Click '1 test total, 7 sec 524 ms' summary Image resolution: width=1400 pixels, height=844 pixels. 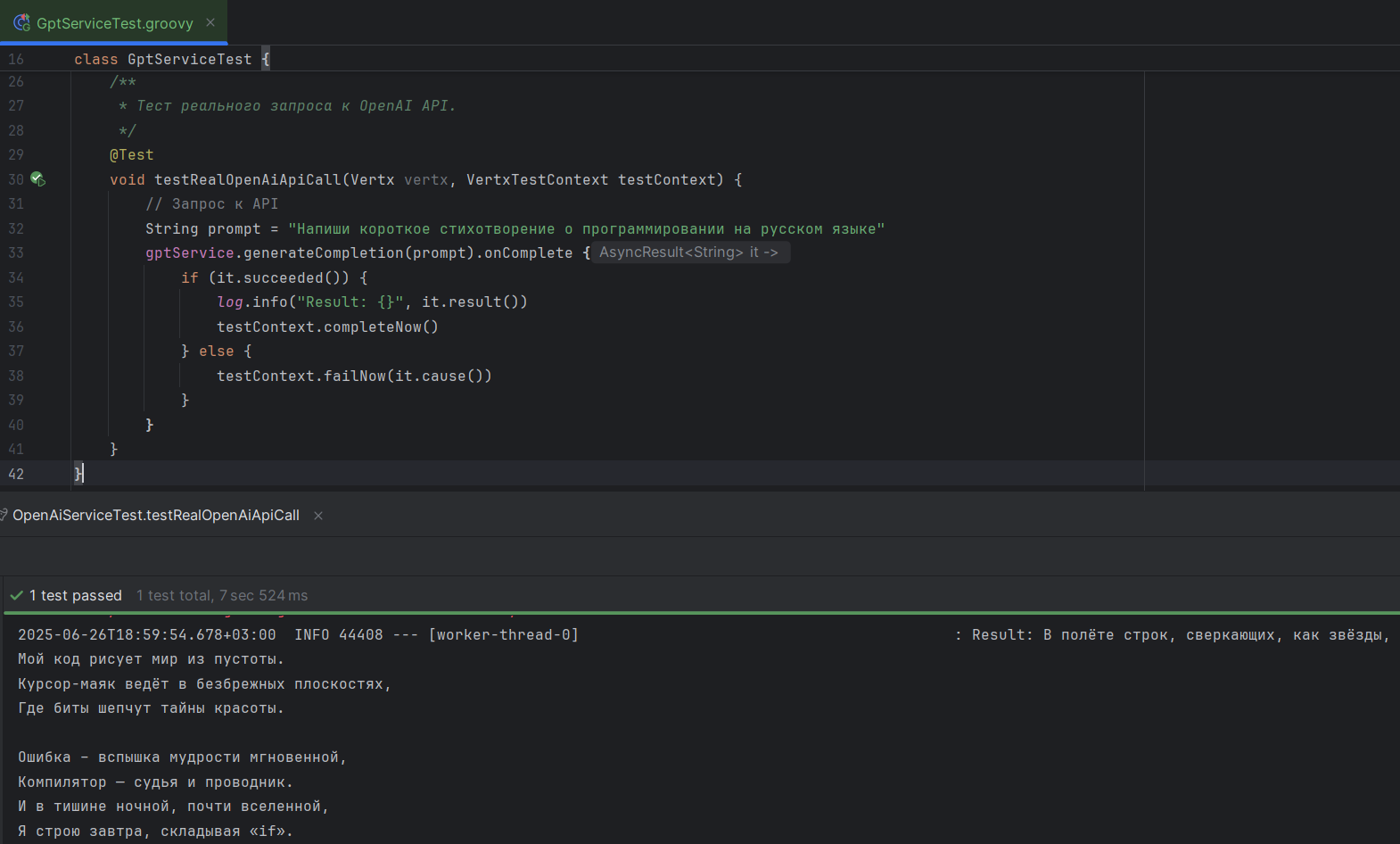pos(222,595)
